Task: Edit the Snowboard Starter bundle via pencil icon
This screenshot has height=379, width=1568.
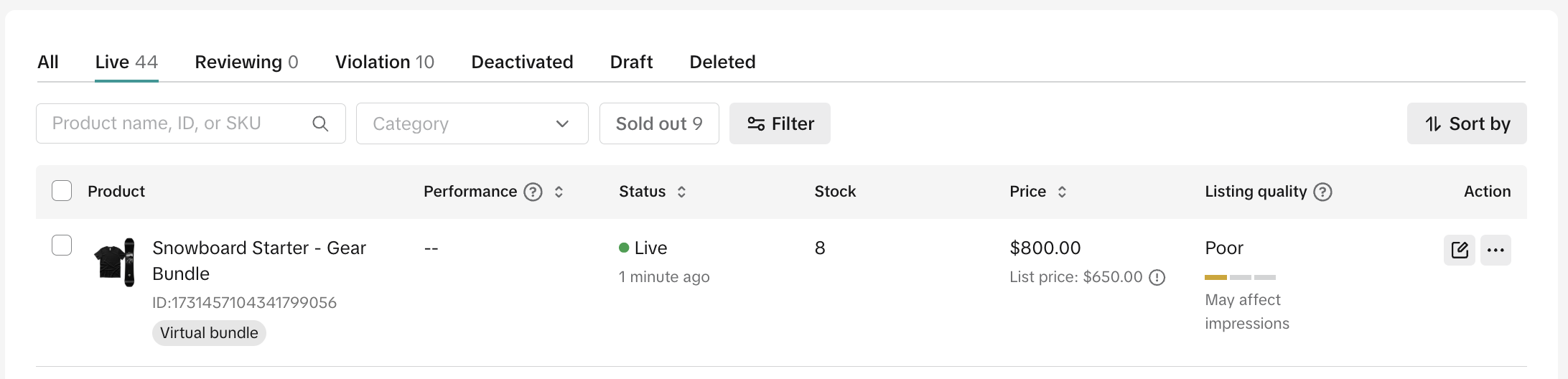Action: coord(1459,251)
